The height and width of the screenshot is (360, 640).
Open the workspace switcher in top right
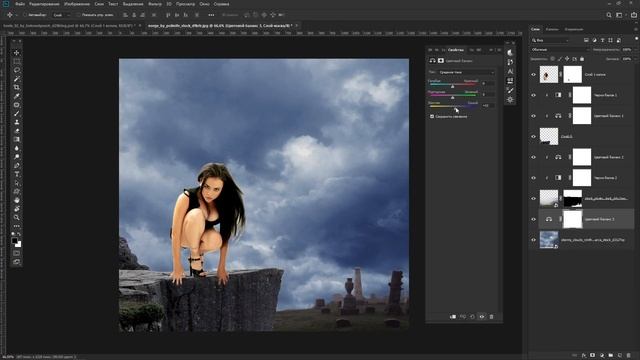pyautogui.click(x=619, y=15)
